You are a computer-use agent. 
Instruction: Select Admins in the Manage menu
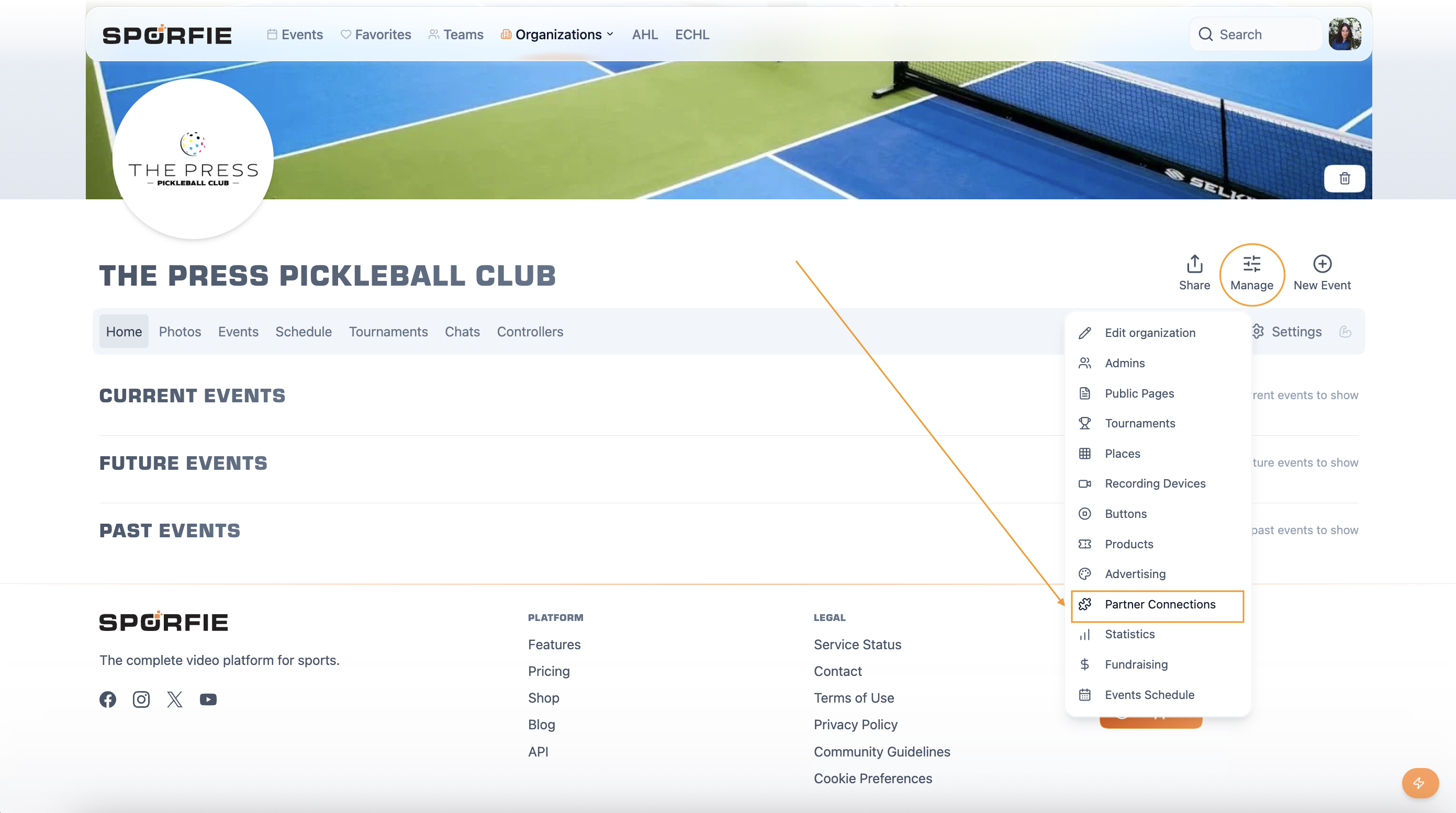click(x=1158, y=363)
